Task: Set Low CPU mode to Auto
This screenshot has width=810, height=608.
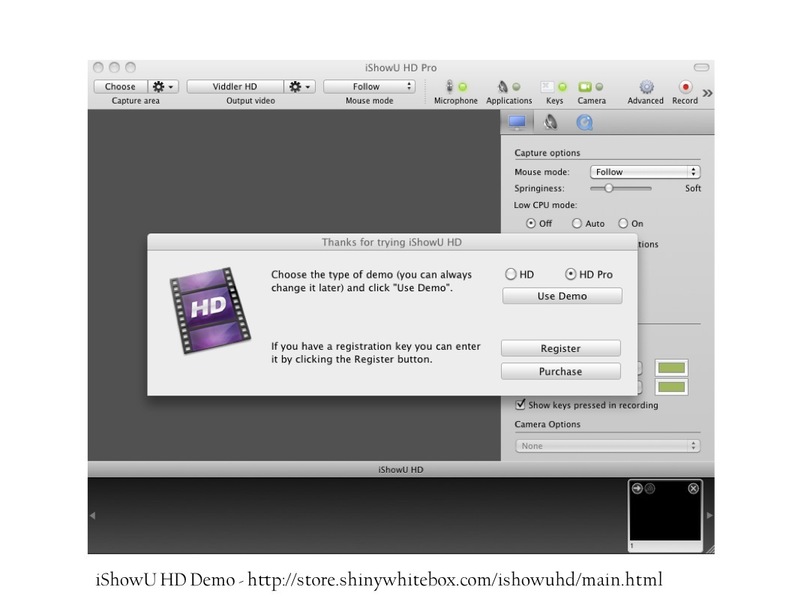Action: click(577, 224)
